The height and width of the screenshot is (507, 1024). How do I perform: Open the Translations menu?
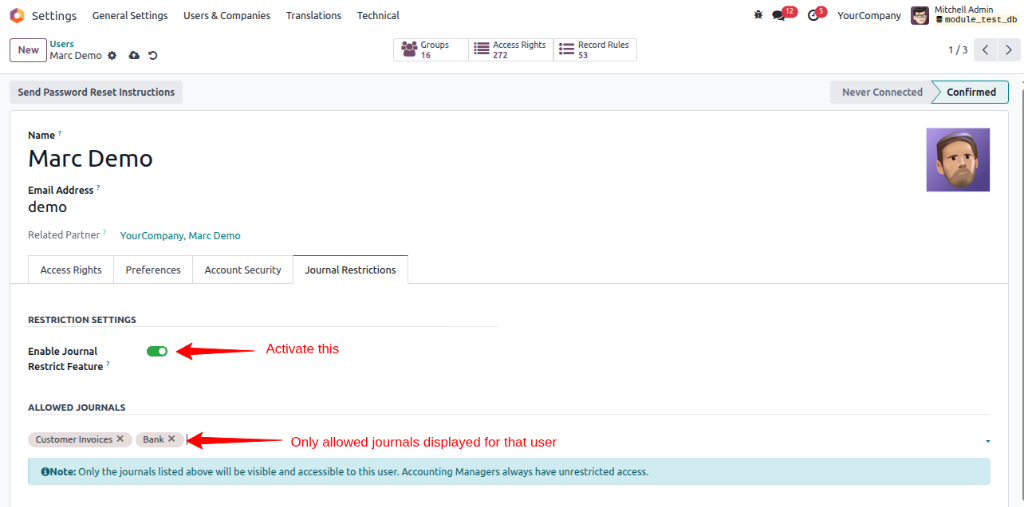[x=313, y=15]
